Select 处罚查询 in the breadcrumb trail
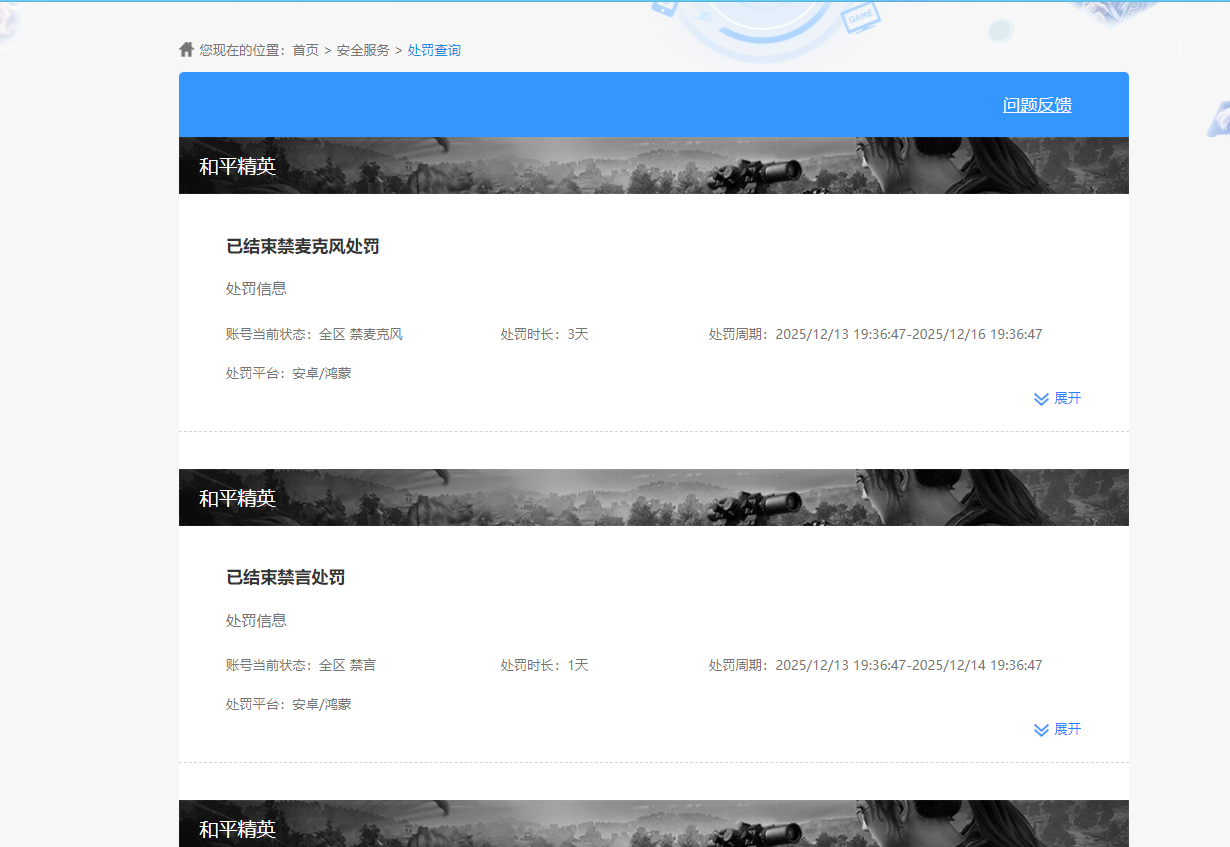Image resolution: width=1230 pixels, height=847 pixels. [x=433, y=49]
